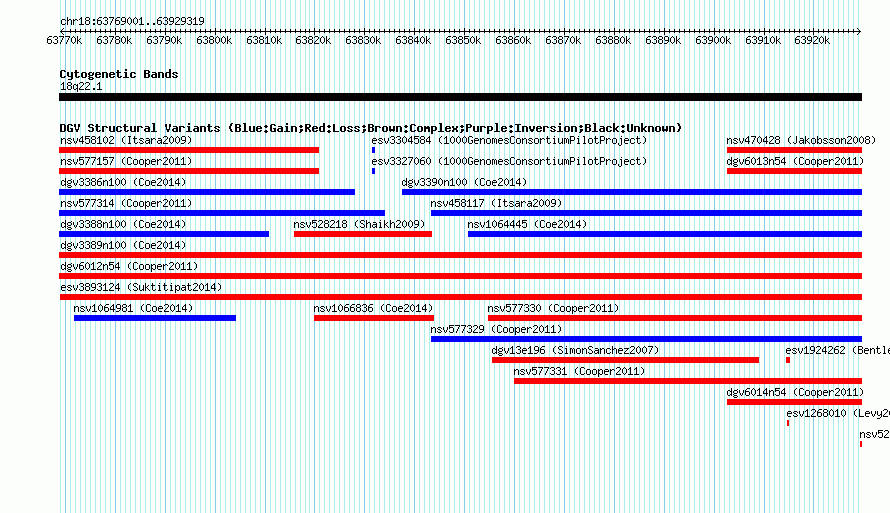Open variant esv1924262 label
Image resolution: width=890 pixels, height=513 pixels.
(837, 350)
